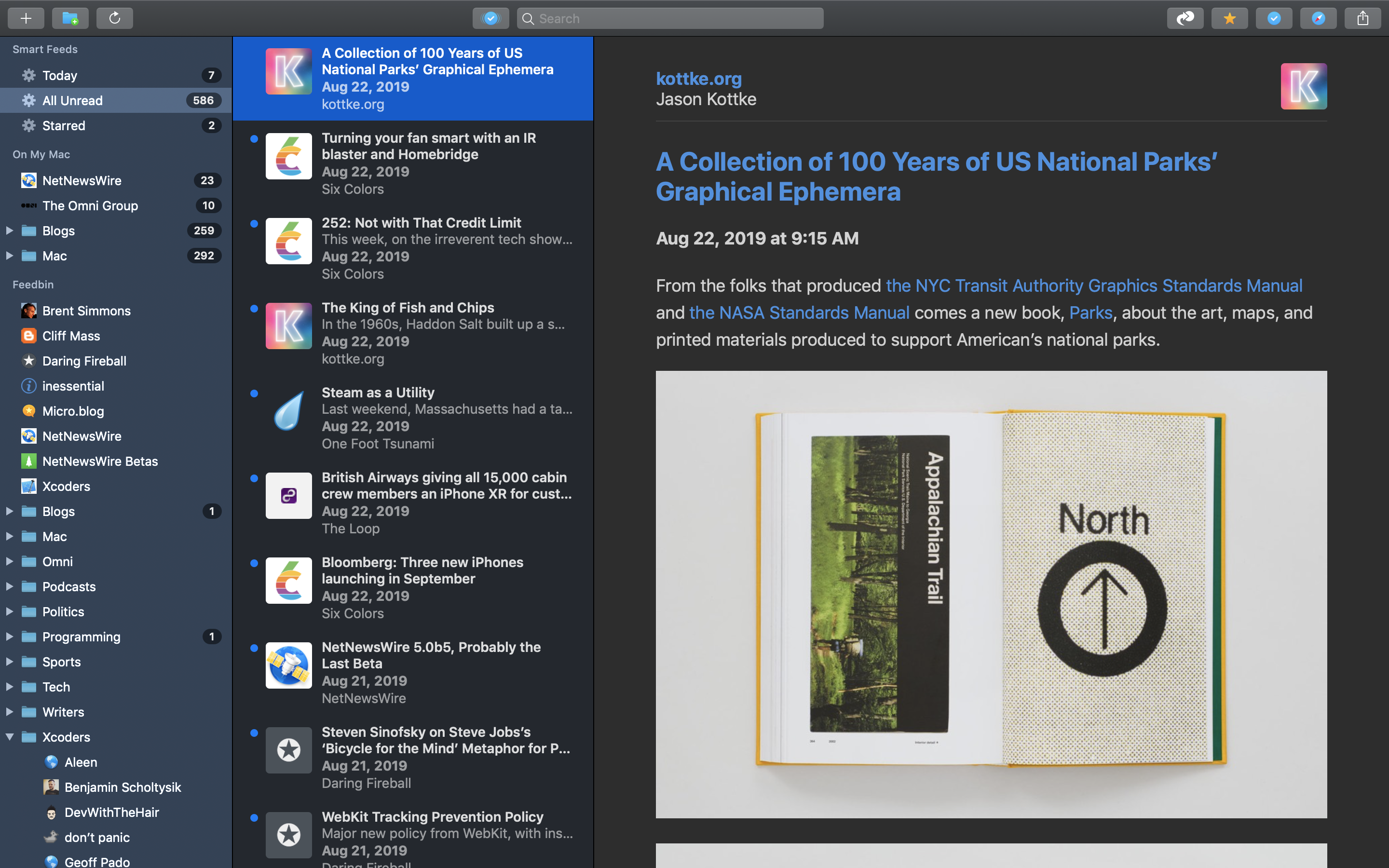Viewport: 1389px width, 868px height.
Task: Select the Starred smart feed
Action: (64, 126)
